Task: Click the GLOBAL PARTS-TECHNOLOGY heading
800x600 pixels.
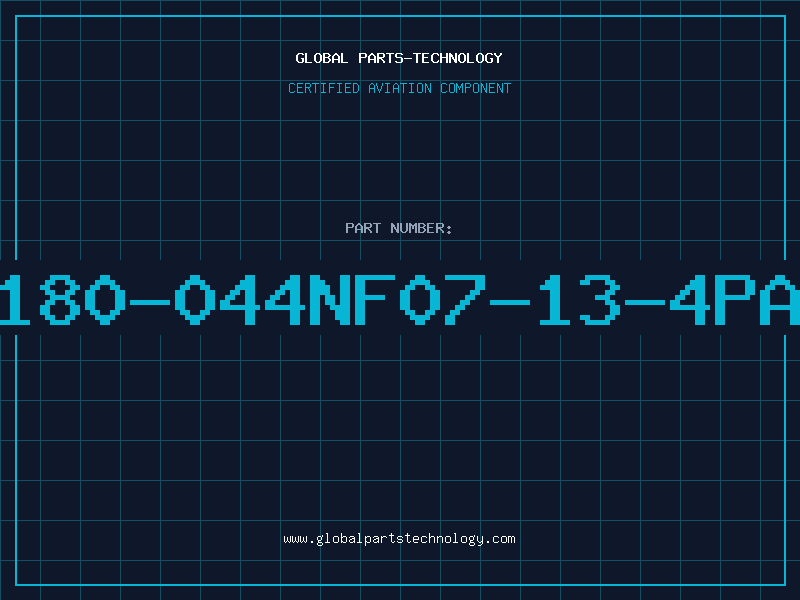Action: [x=399, y=58]
